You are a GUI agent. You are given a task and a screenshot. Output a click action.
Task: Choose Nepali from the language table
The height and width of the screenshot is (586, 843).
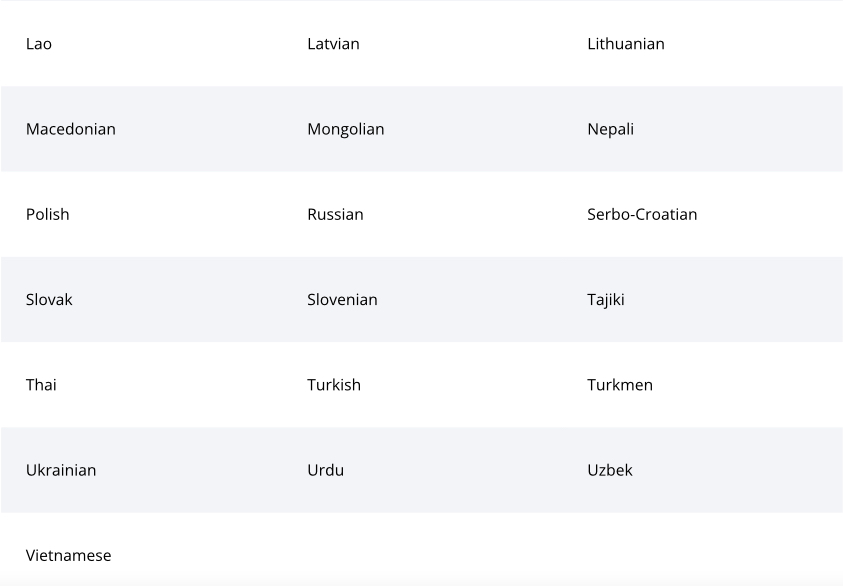tap(610, 129)
